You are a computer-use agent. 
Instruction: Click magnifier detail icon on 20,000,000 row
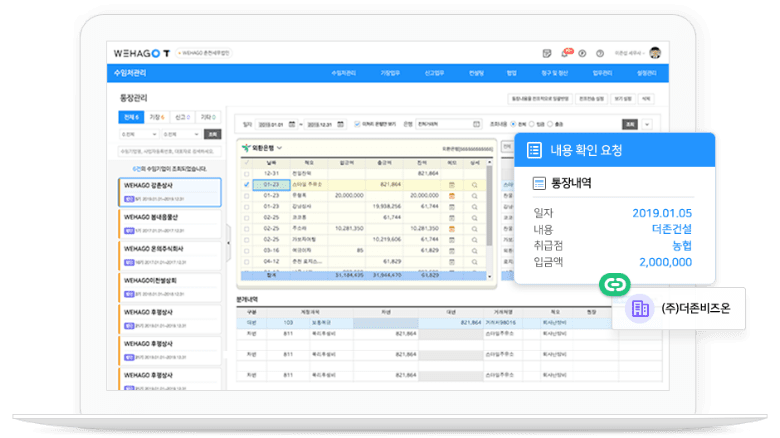(475, 196)
